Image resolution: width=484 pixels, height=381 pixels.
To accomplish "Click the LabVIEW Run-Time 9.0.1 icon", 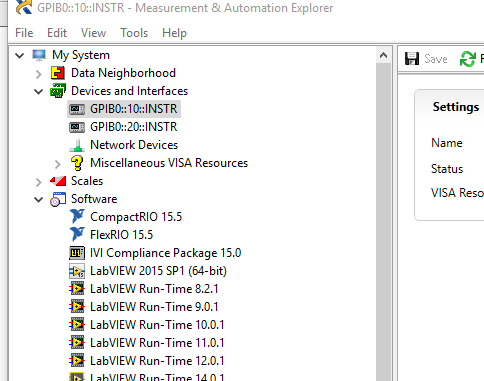I will [77, 307].
